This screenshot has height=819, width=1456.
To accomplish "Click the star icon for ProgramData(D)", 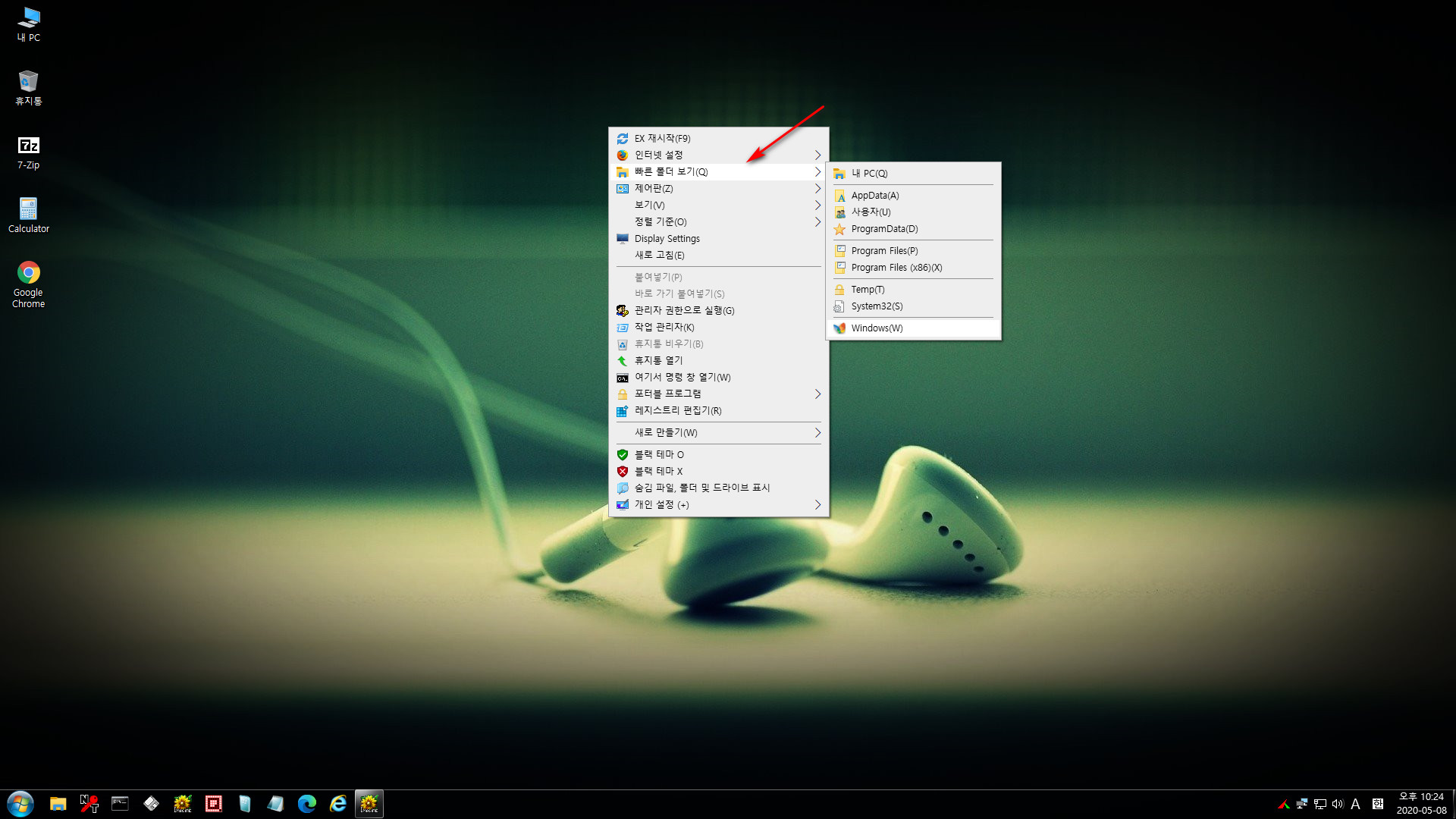I will (839, 229).
